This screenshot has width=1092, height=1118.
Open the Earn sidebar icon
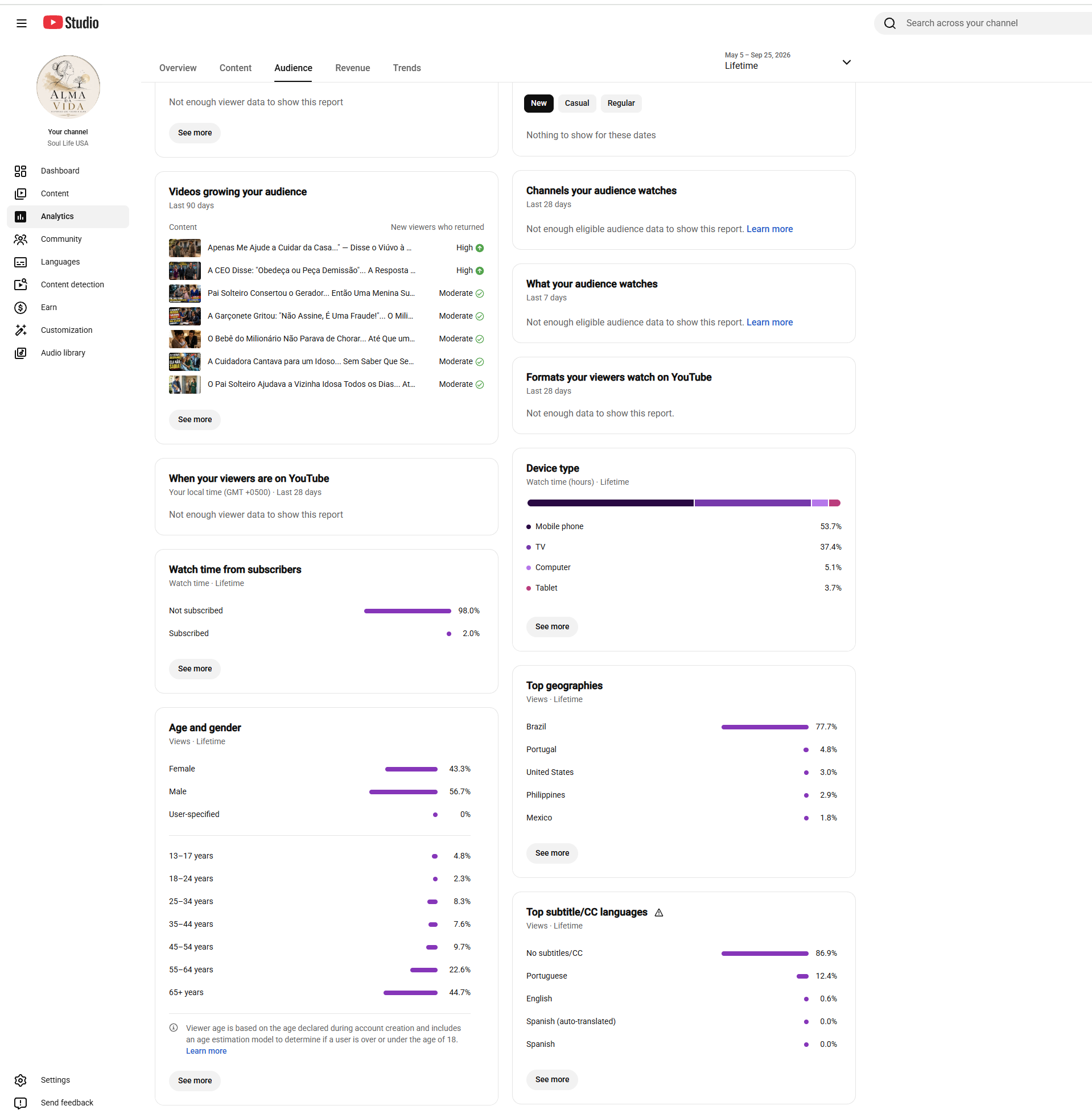[20, 308]
